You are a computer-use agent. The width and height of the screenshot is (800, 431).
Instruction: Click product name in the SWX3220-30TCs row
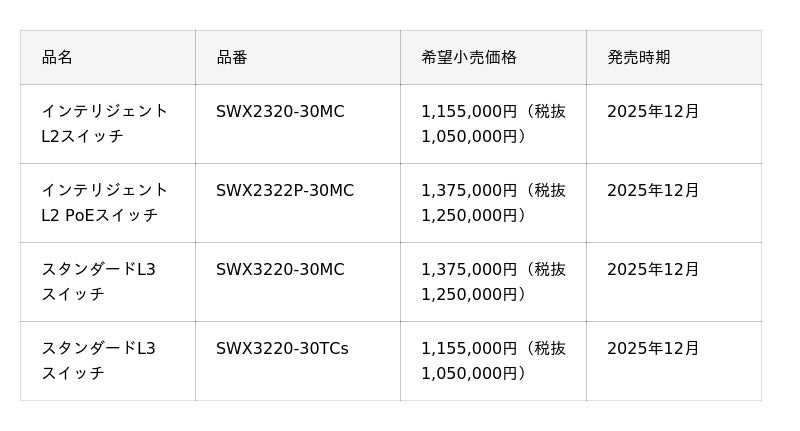(98, 361)
